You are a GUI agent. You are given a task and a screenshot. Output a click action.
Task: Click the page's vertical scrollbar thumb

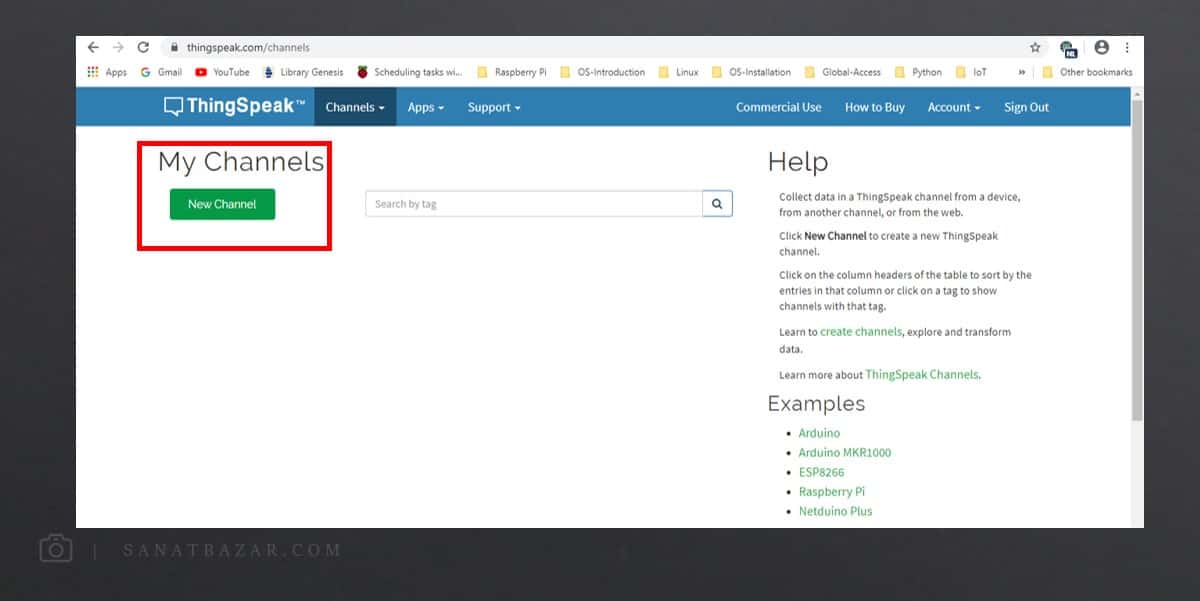click(1137, 260)
